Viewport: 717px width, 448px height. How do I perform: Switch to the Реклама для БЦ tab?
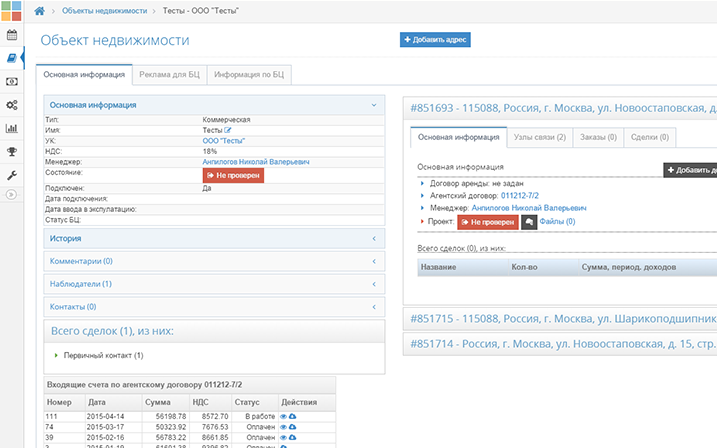(x=170, y=74)
